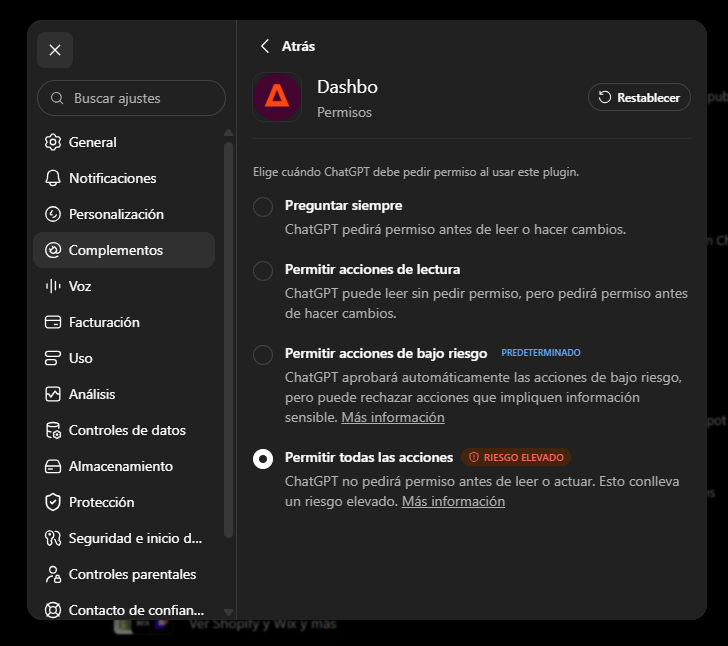Click the Controles parentales person icon
728x646 pixels.
(x=53, y=574)
